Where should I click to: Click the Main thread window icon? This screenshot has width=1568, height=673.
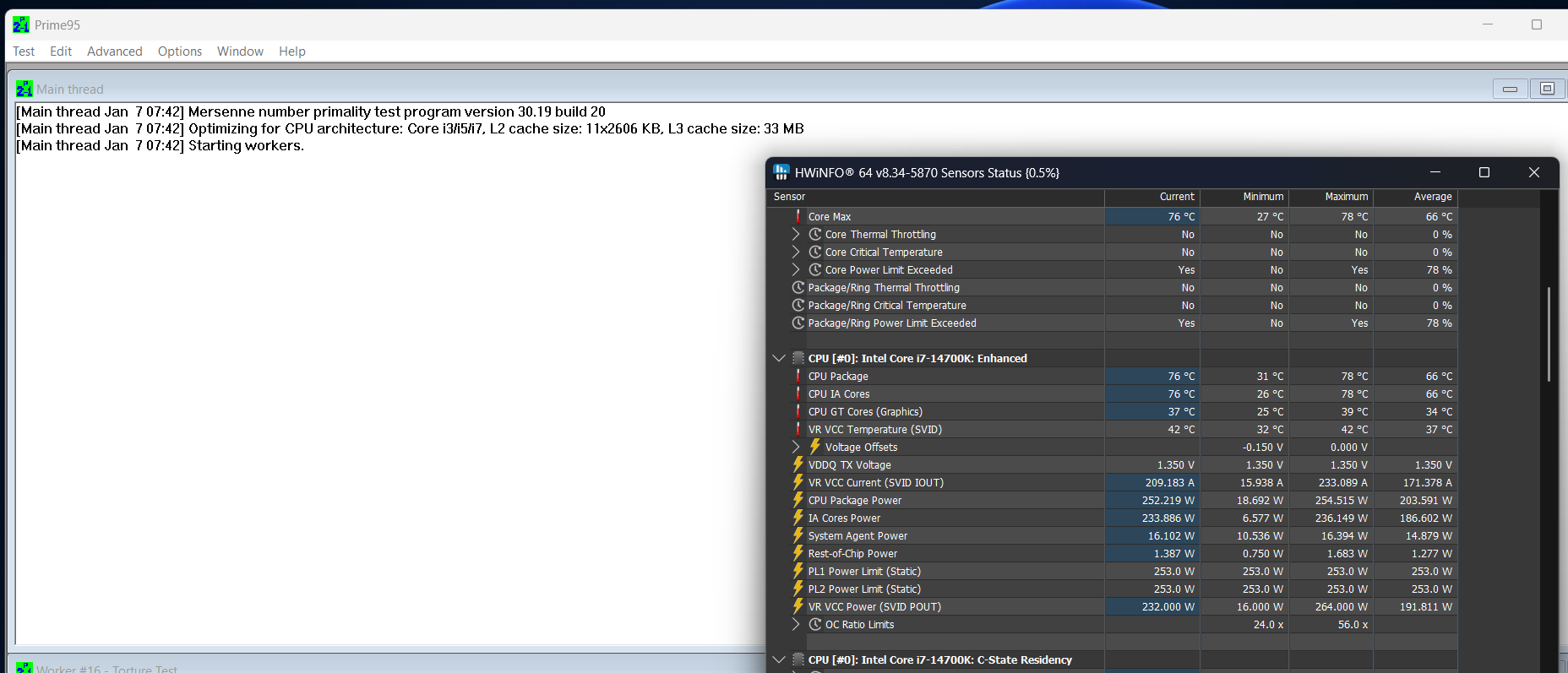tap(24, 89)
